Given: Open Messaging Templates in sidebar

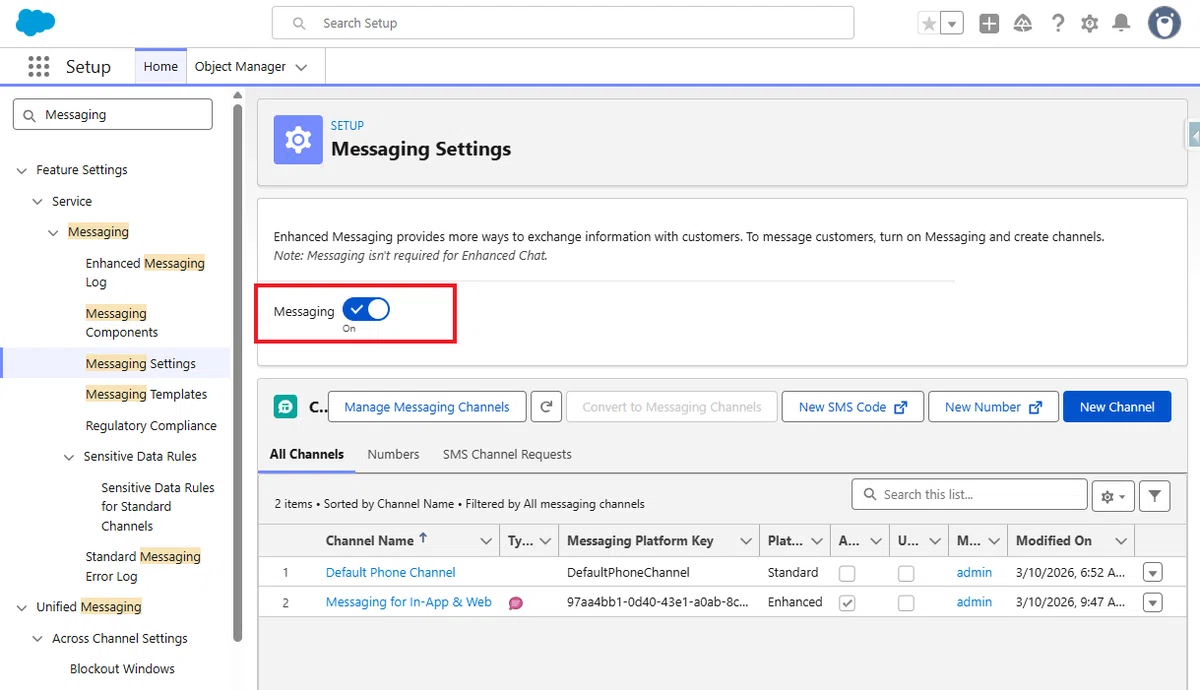Looking at the screenshot, I should coord(147,395).
